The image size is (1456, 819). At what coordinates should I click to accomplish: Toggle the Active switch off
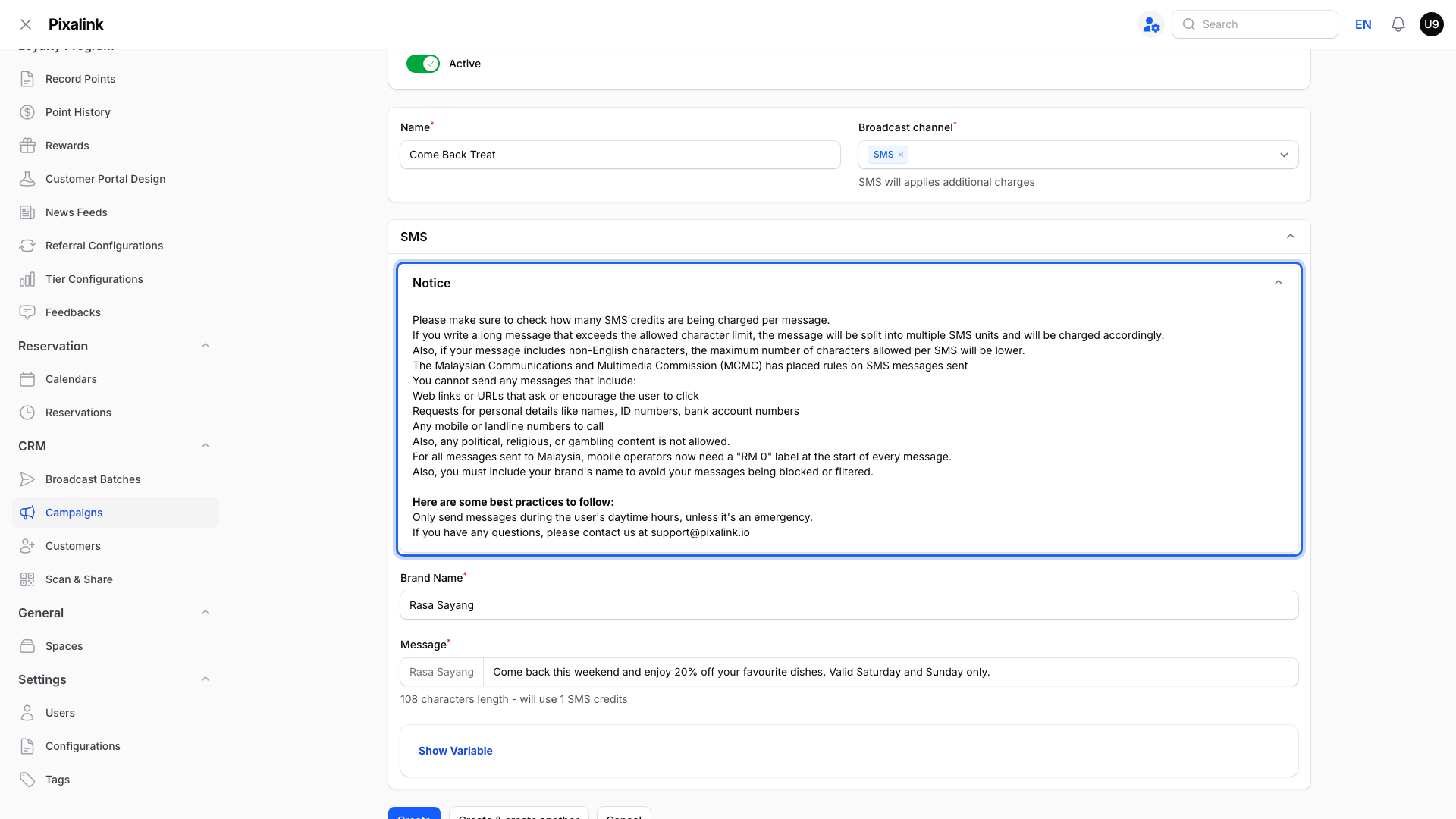(x=422, y=64)
